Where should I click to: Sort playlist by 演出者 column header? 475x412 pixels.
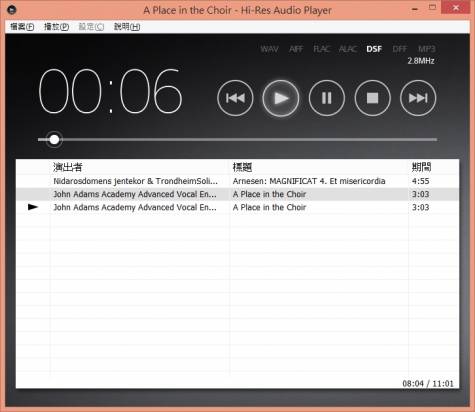[68, 167]
